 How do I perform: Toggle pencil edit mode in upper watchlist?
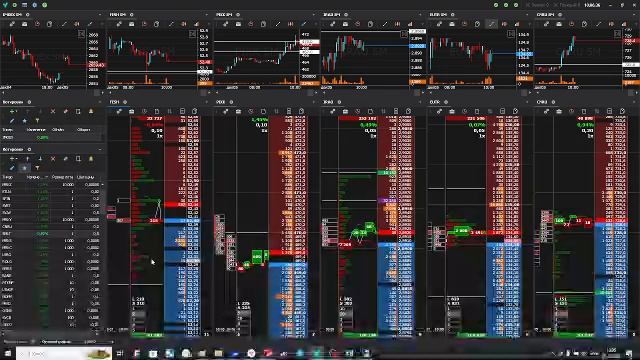tap(12, 121)
